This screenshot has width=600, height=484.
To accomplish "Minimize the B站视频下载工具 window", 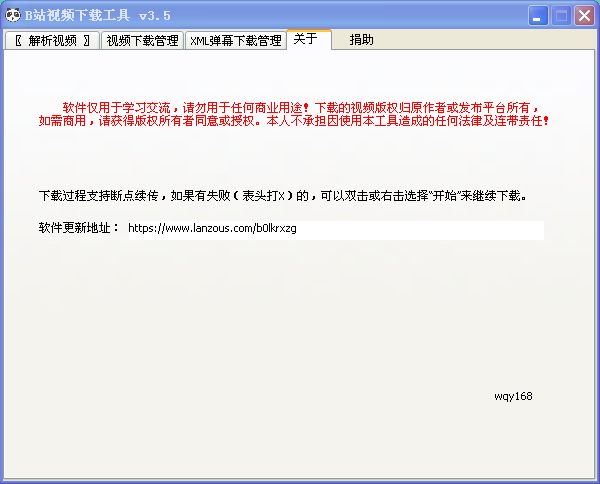I will coord(538,16).
